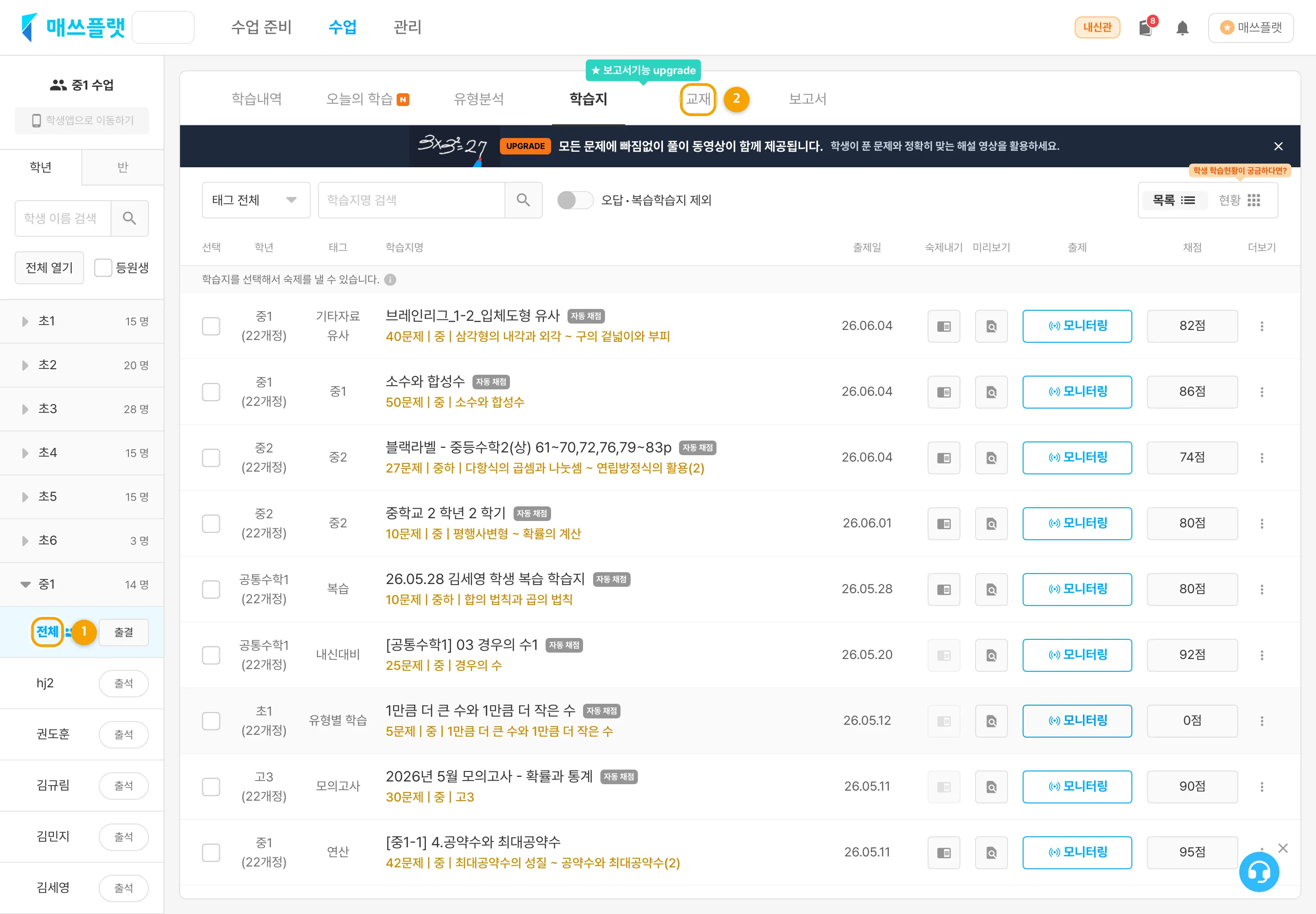Preview the 중학교 2 학년 2 학기 worksheet
The height and width of the screenshot is (914, 1316).
coord(991,523)
